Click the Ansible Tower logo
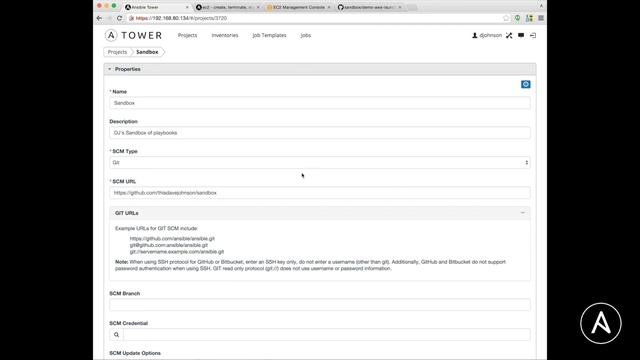The height and width of the screenshot is (360, 640). [133, 36]
